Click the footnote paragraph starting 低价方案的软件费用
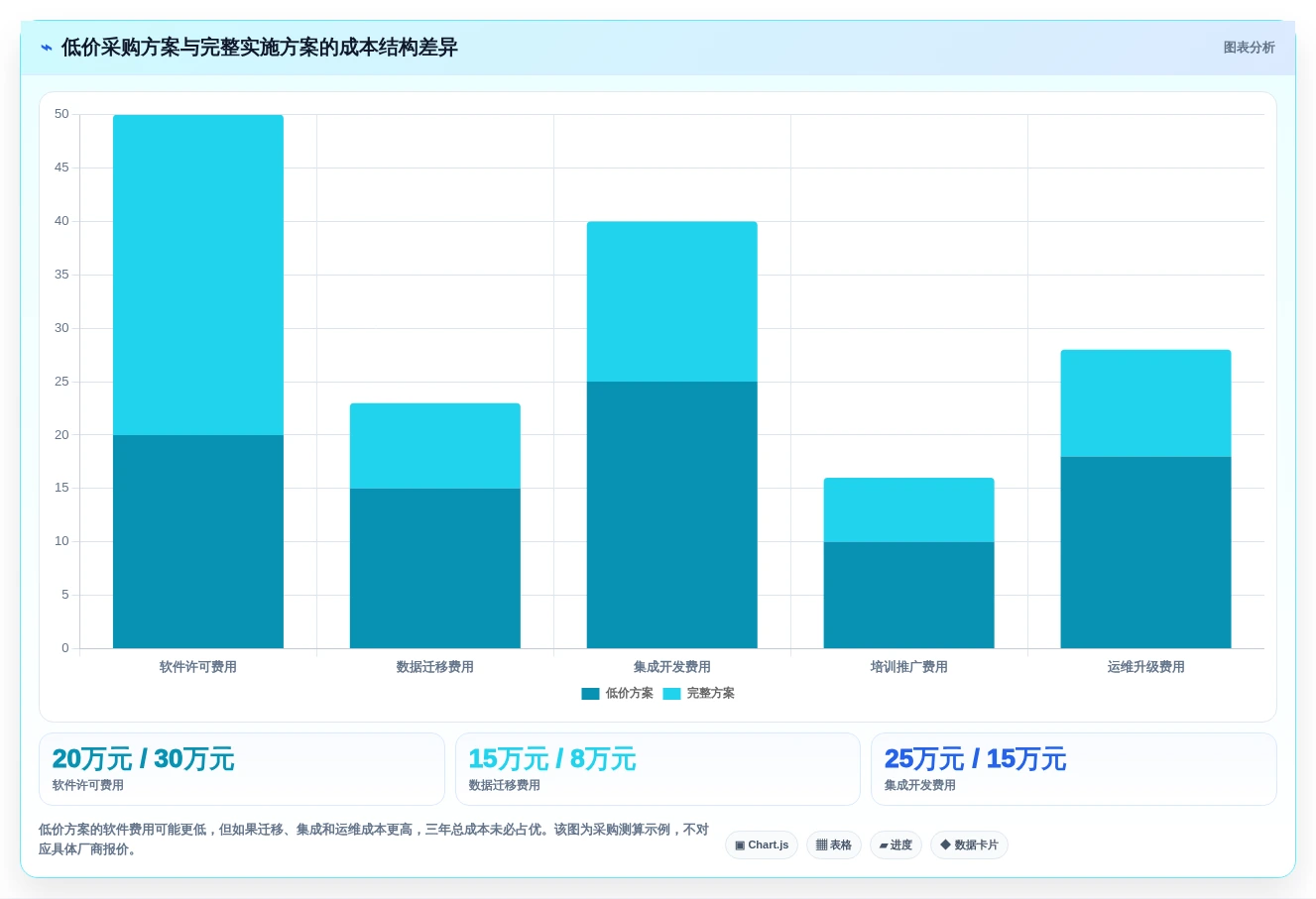The width and height of the screenshot is (1316, 899). [374, 840]
